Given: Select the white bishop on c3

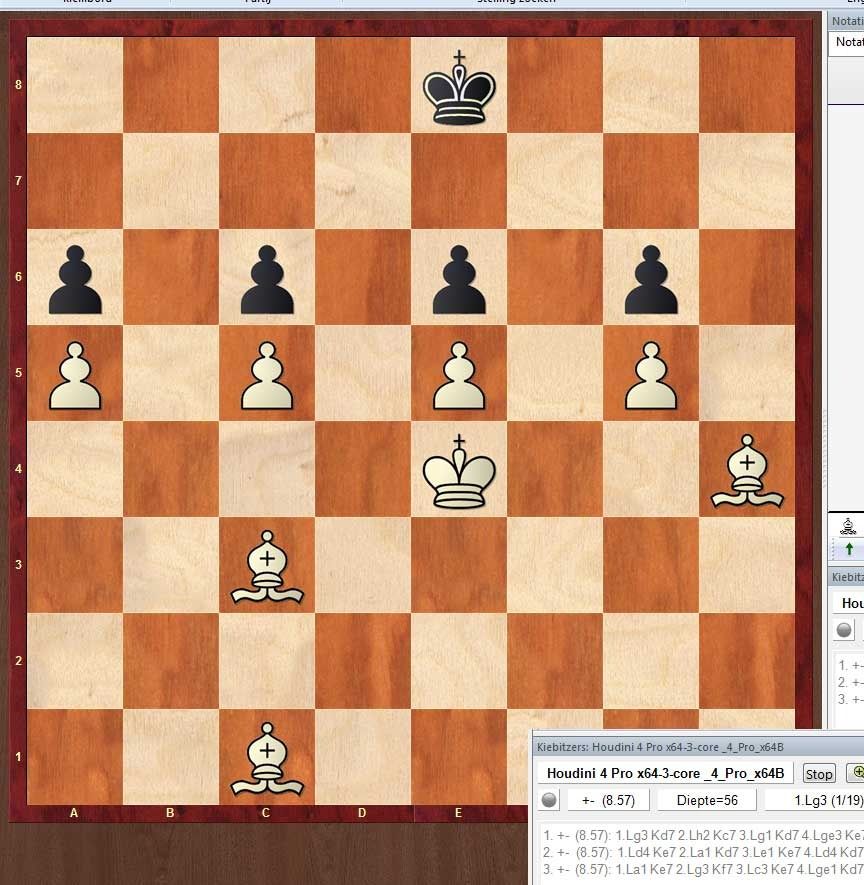Looking at the screenshot, I should pos(267,566).
